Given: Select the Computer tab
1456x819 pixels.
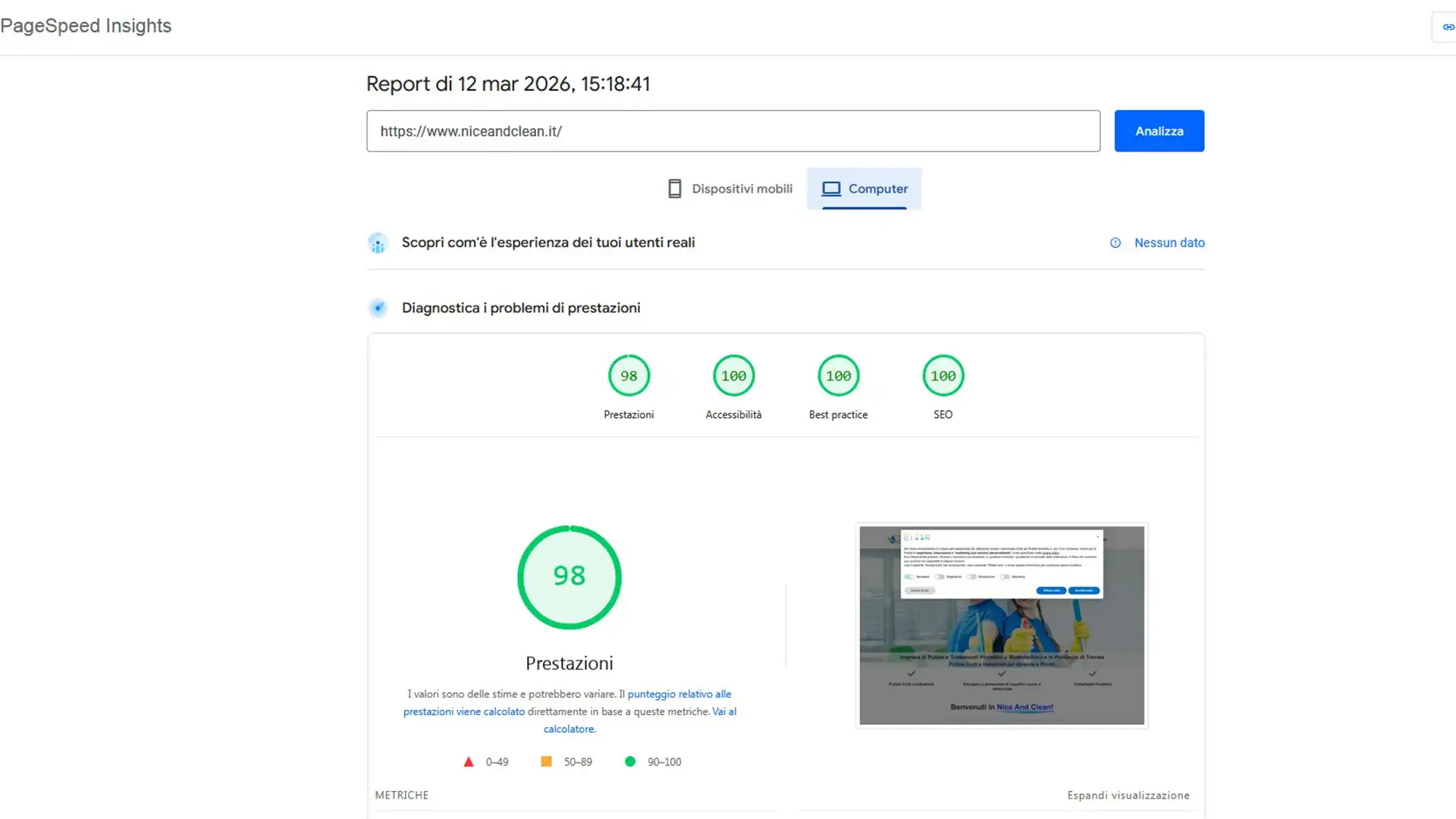Looking at the screenshot, I should click(x=877, y=189).
